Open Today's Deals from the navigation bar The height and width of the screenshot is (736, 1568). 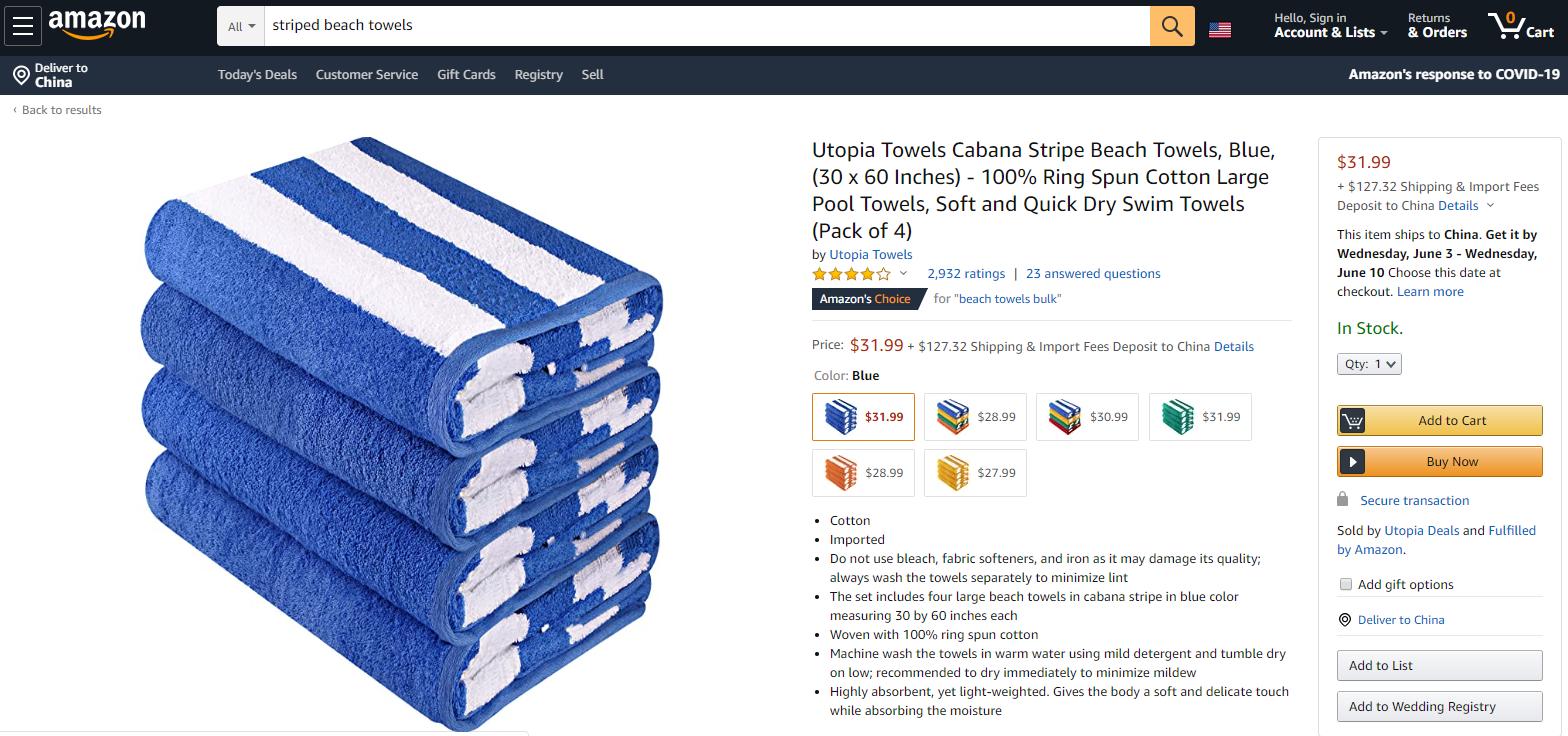coord(257,74)
